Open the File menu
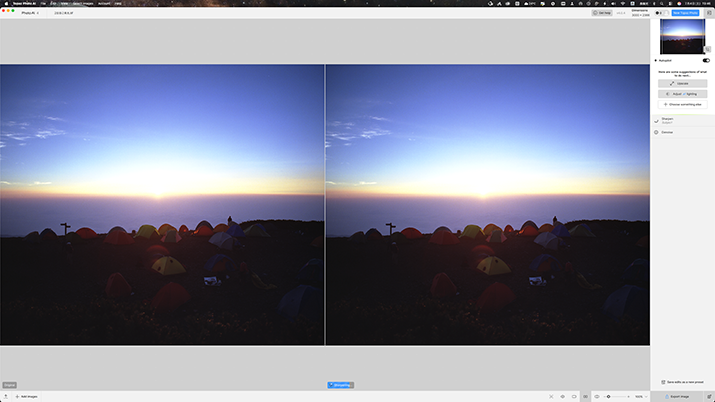Image resolution: width=715 pixels, height=402 pixels. (43, 3)
